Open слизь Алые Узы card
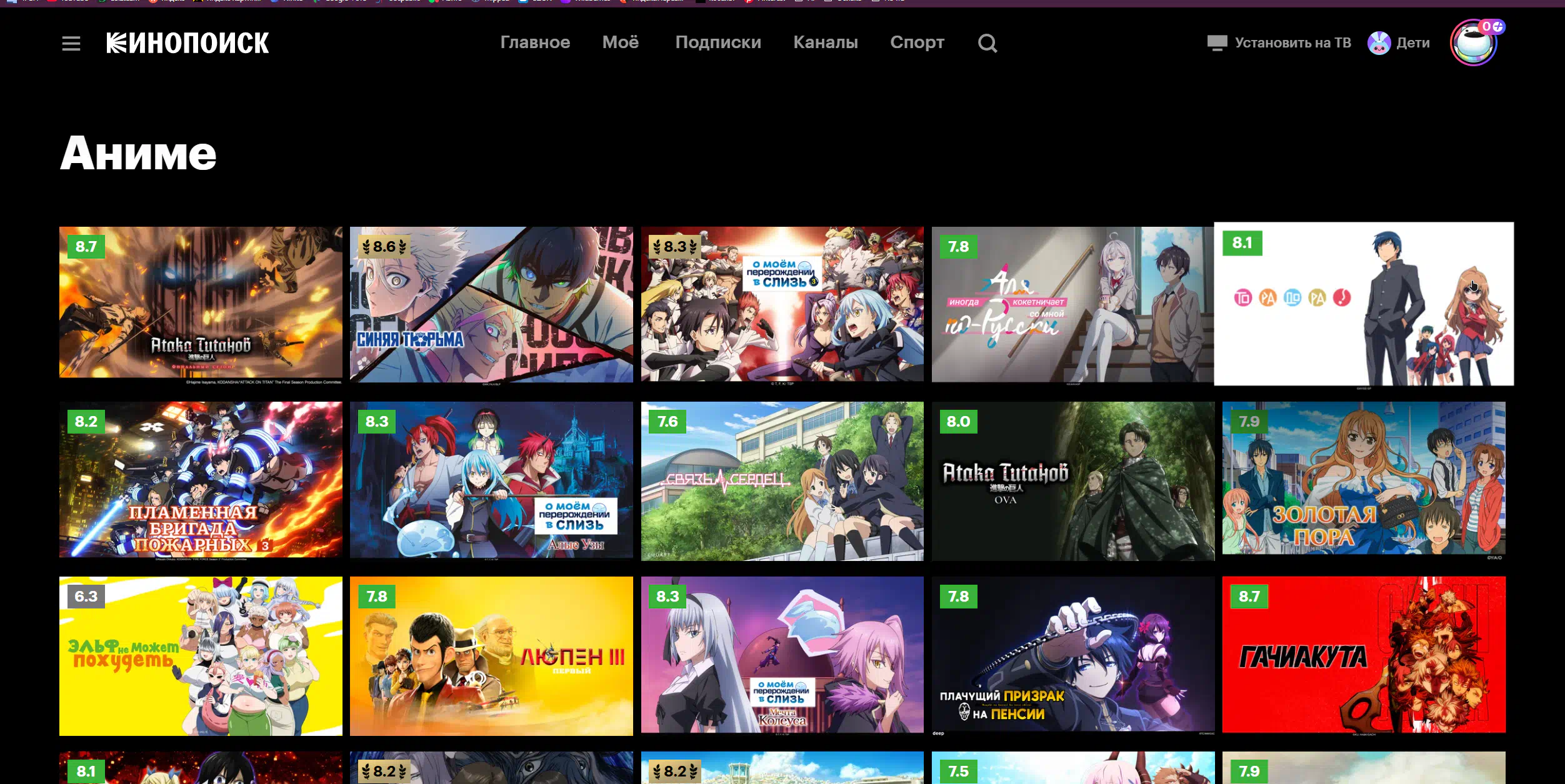 coord(491,480)
